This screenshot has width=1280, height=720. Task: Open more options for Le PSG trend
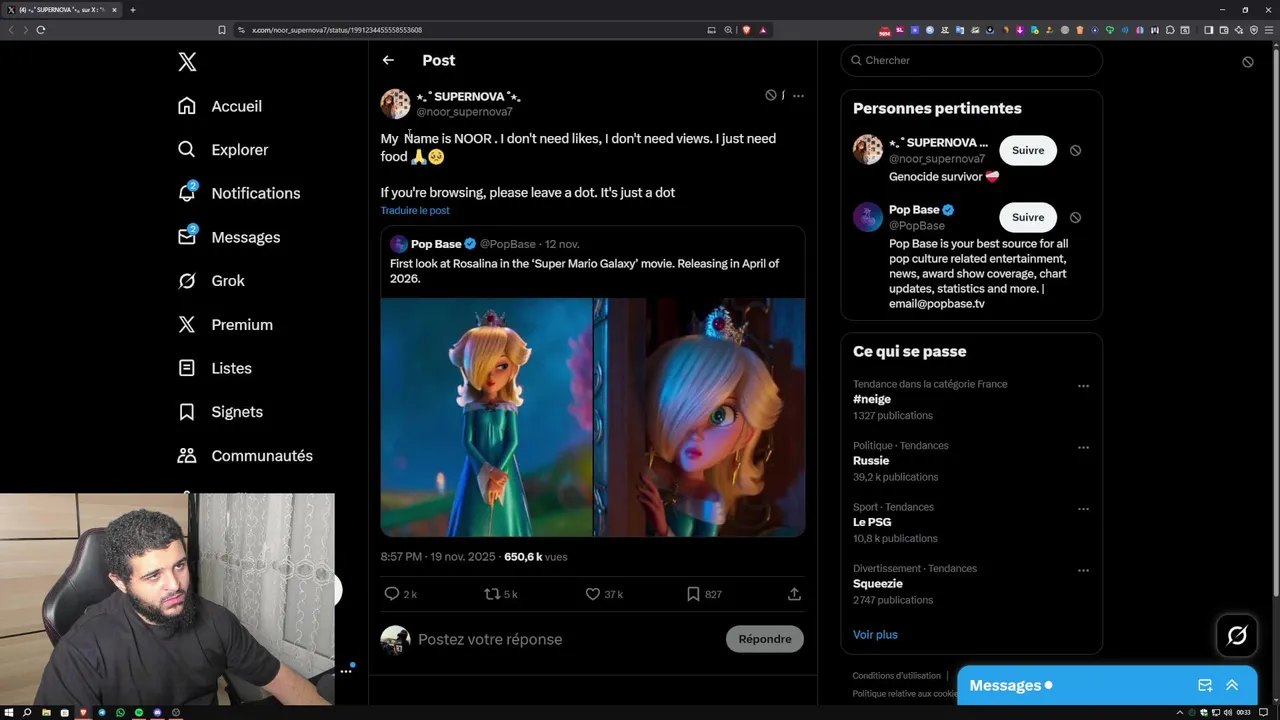pyautogui.click(x=1083, y=509)
